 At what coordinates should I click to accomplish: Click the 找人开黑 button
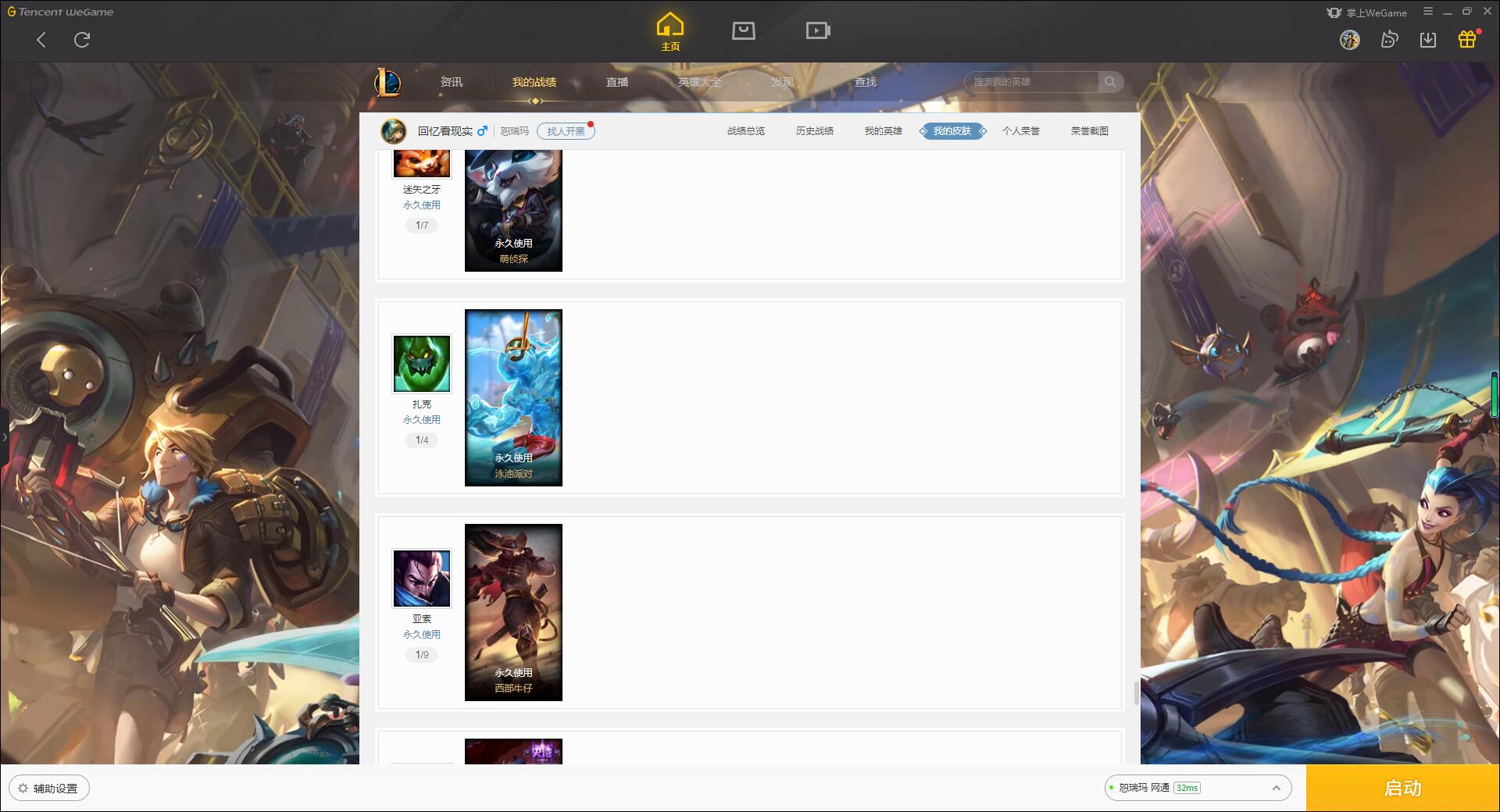pos(566,131)
